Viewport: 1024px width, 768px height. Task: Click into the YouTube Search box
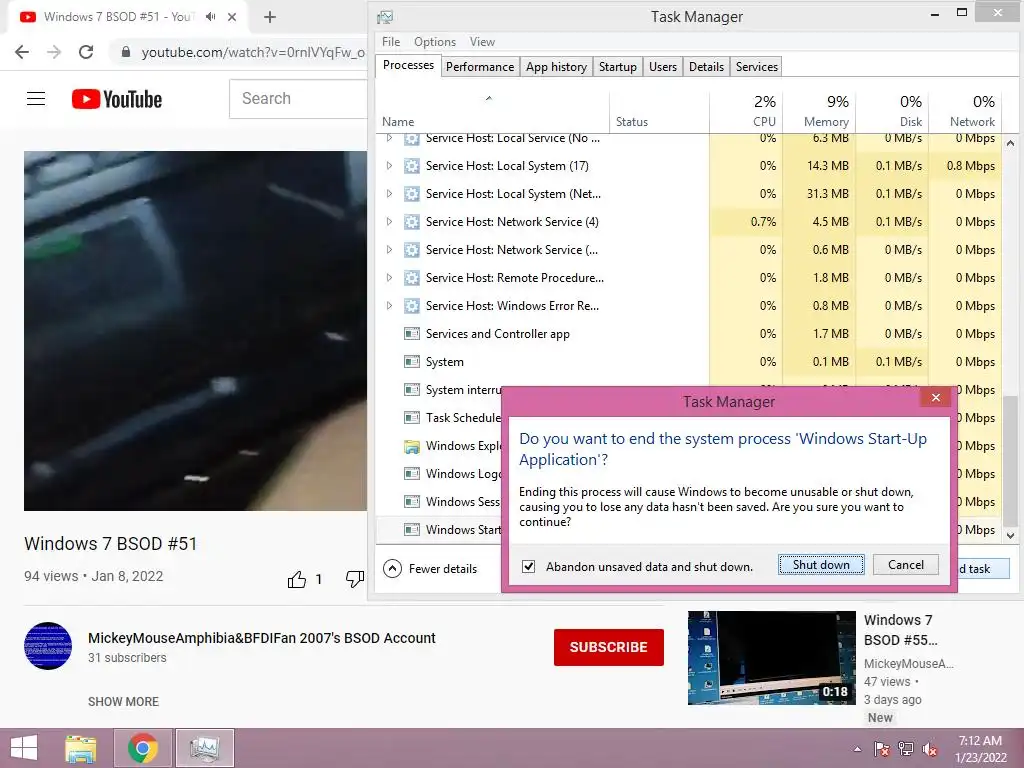coord(298,99)
